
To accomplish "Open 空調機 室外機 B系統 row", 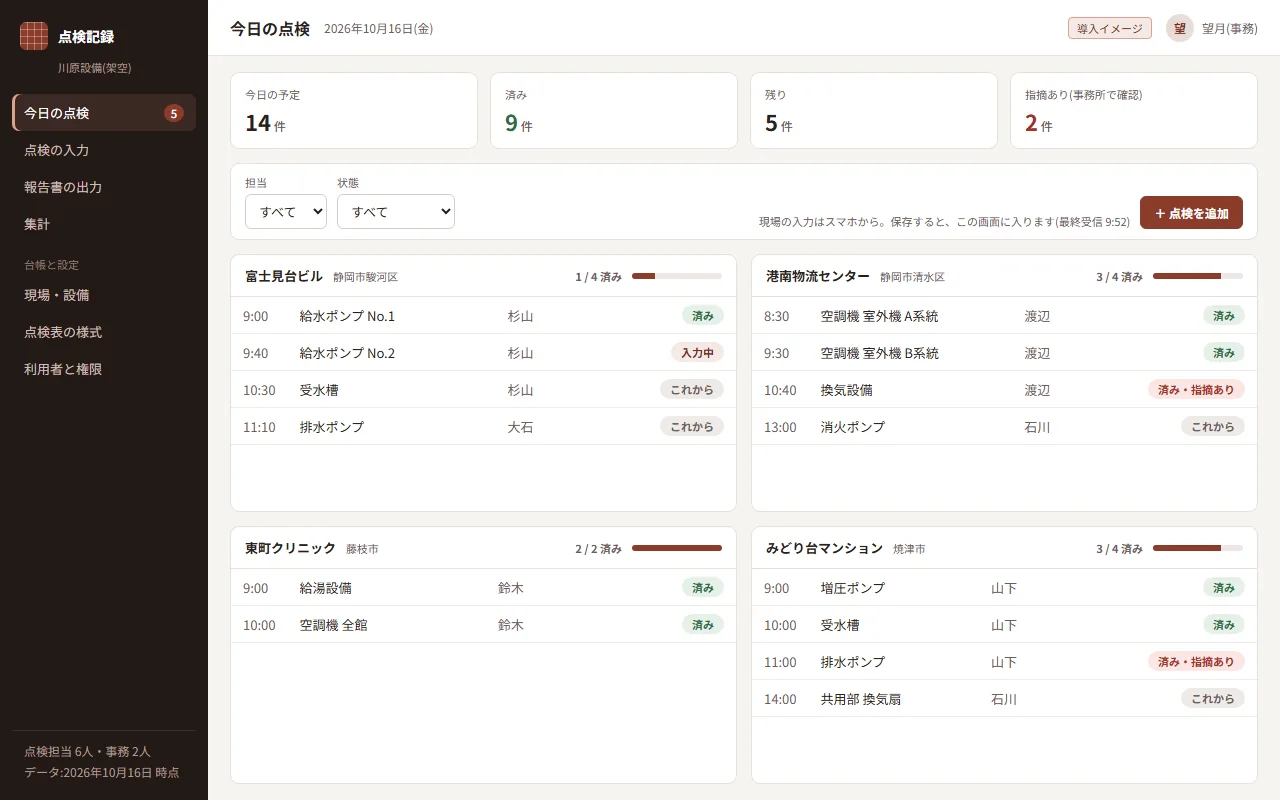I will point(1004,353).
